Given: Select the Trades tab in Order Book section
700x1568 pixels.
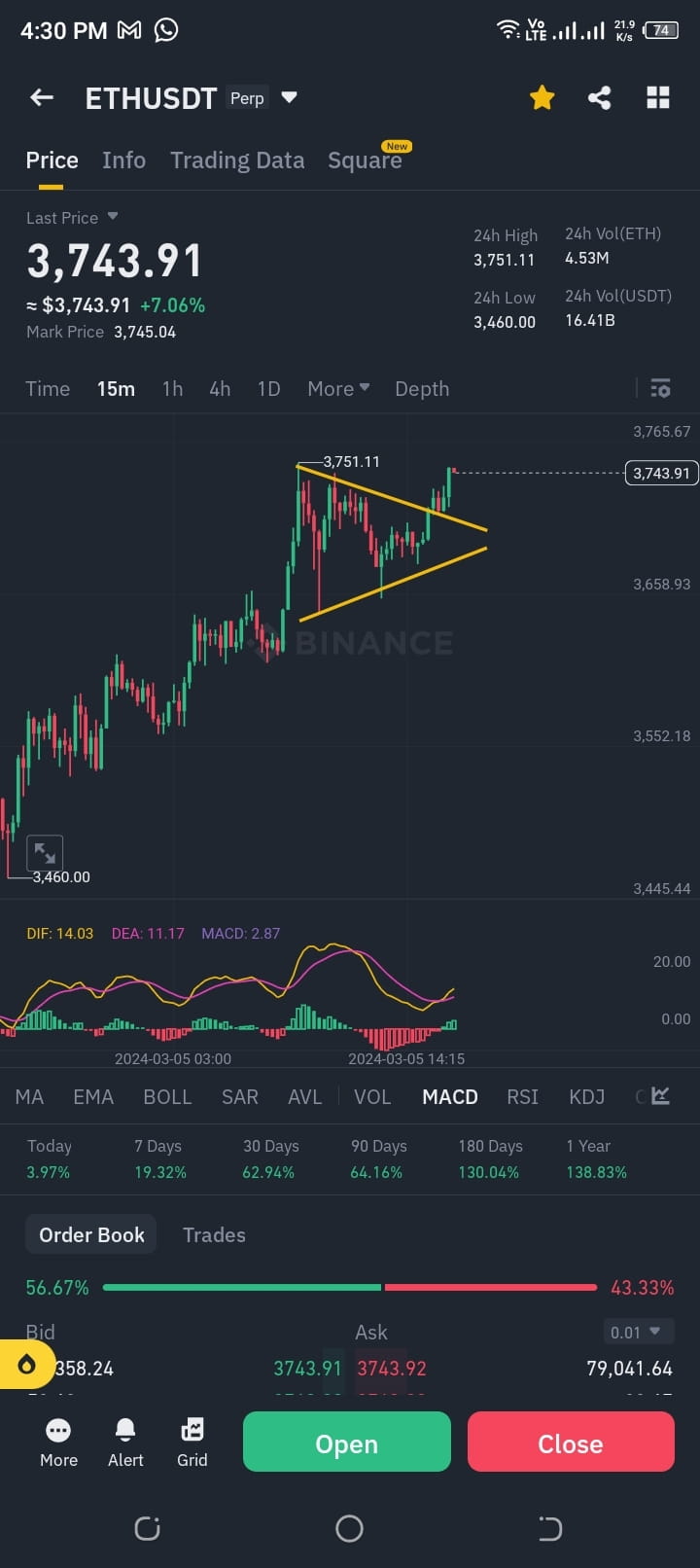Looking at the screenshot, I should click(214, 1234).
